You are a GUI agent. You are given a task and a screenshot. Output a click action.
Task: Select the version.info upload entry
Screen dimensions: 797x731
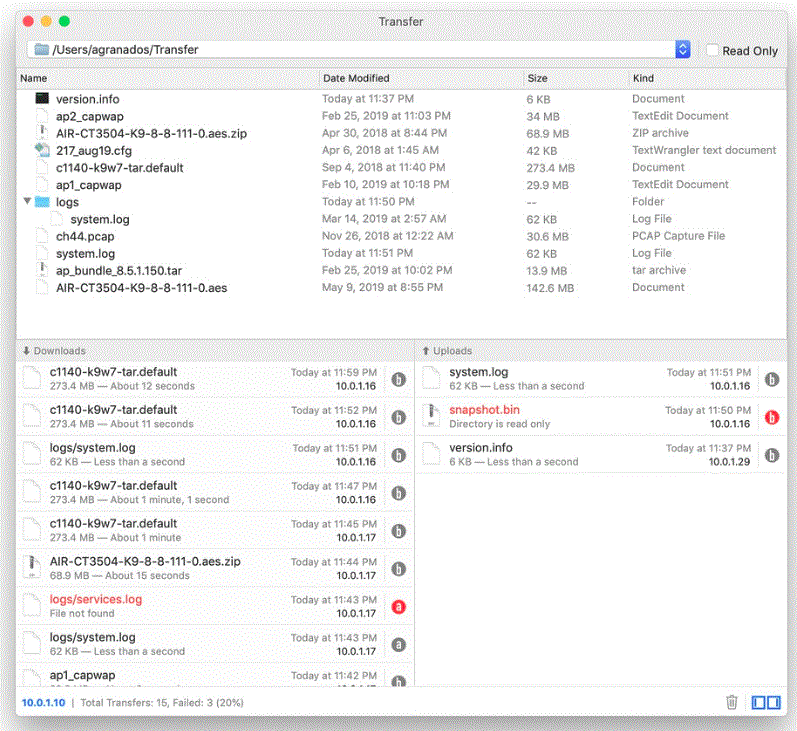pyautogui.click(x=601, y=455)
